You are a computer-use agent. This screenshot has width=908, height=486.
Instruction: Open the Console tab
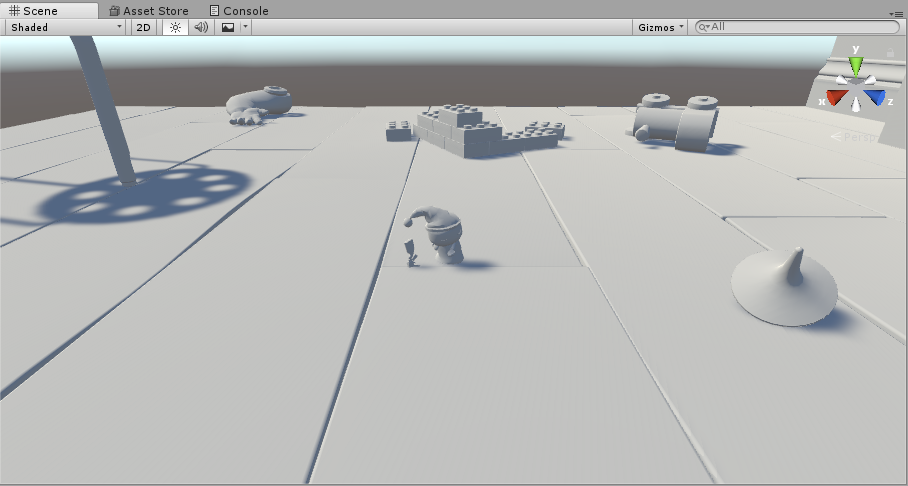(x=239, y=10)
